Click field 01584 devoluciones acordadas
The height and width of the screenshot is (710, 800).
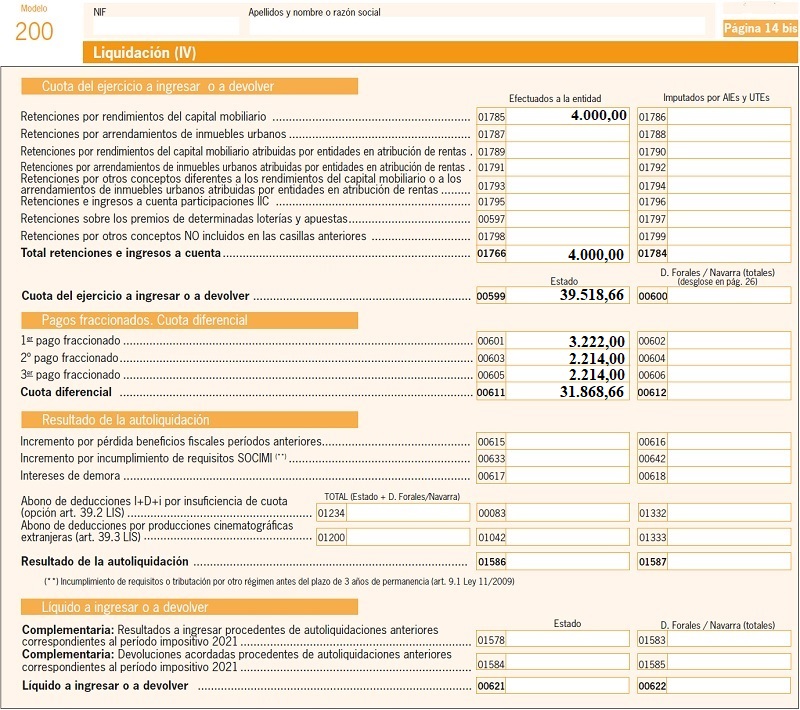point(567,663)
